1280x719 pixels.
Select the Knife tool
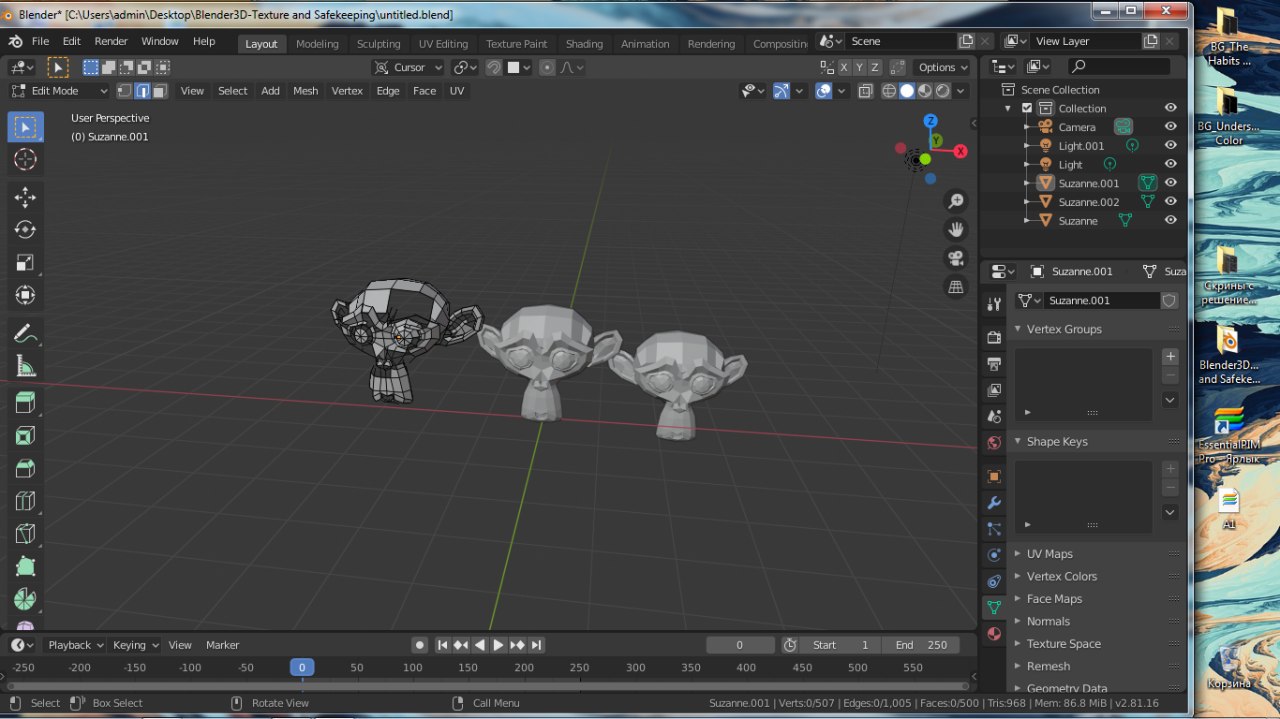25,534
